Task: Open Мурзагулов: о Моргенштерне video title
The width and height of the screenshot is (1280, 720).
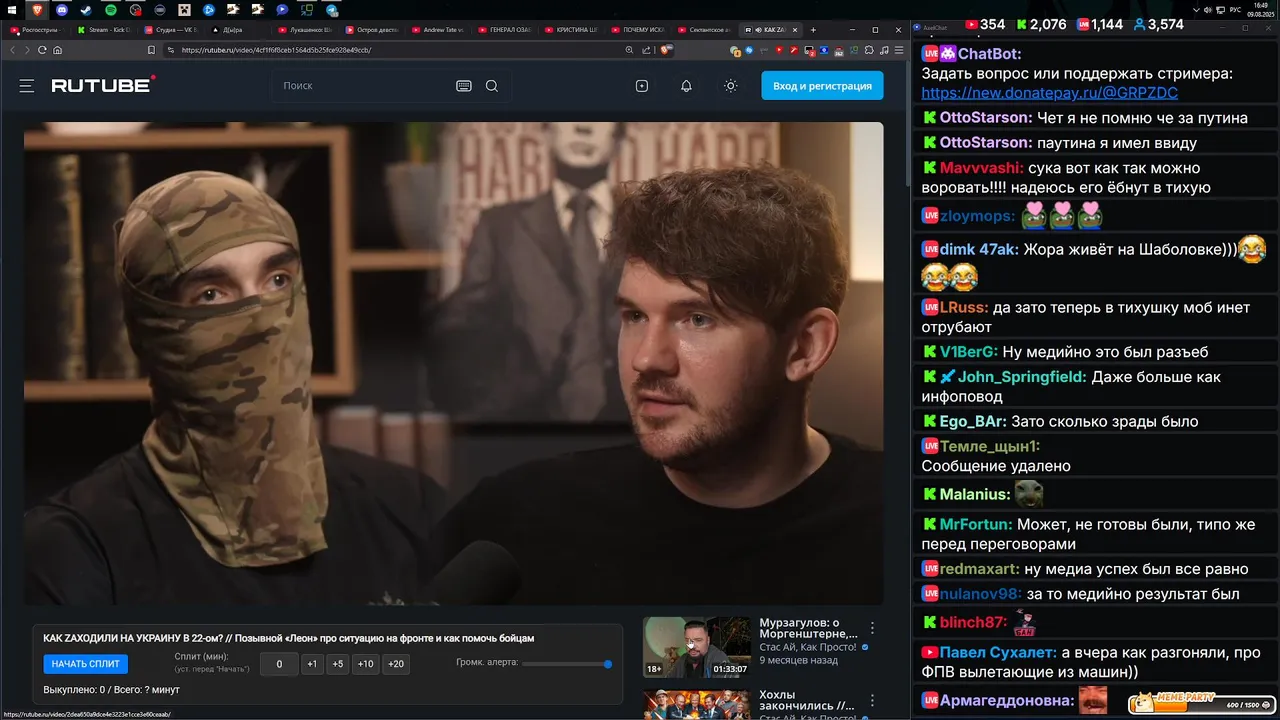Action: [808, 628]
